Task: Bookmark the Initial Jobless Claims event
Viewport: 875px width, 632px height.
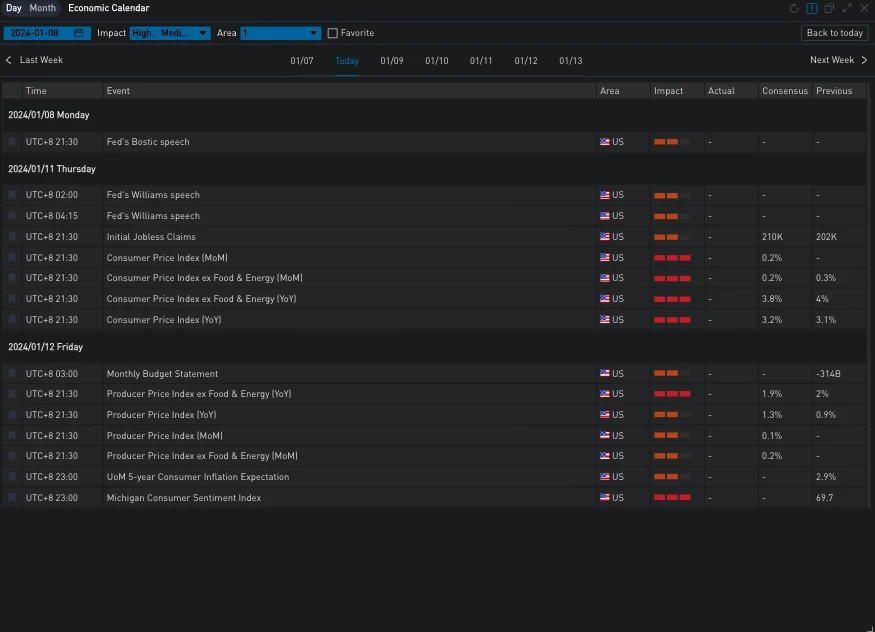Action: pos(12,237)
